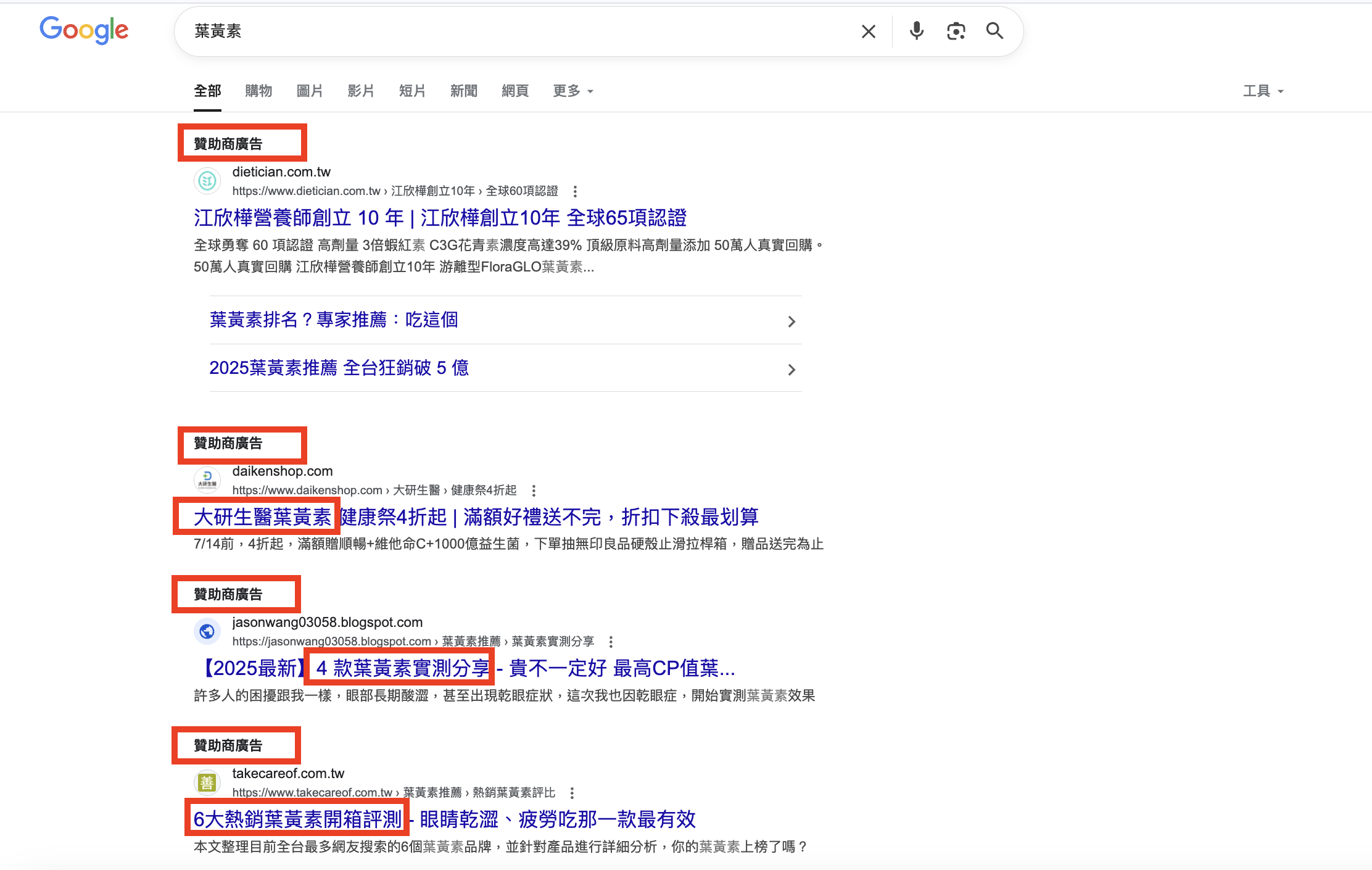This screenshot has width=1372, height=870.
Task: Switch to the 影片 tab
Action: pos(361,91)
